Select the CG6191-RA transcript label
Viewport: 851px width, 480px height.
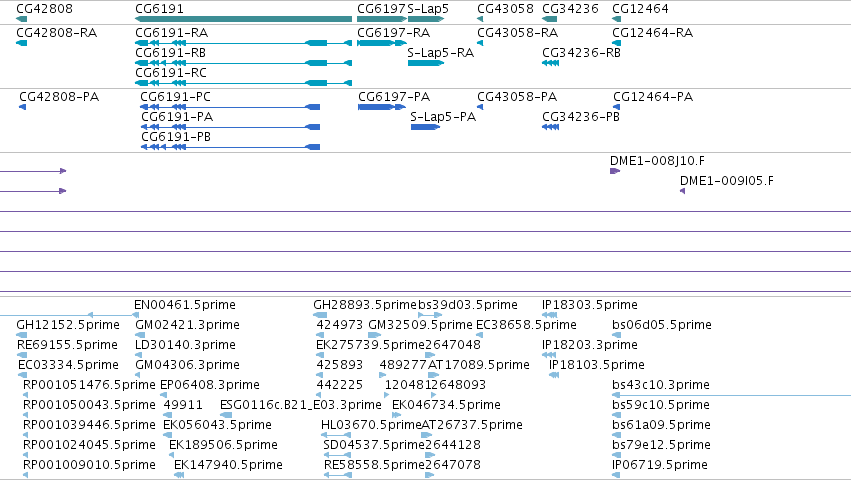coord(172,33)
